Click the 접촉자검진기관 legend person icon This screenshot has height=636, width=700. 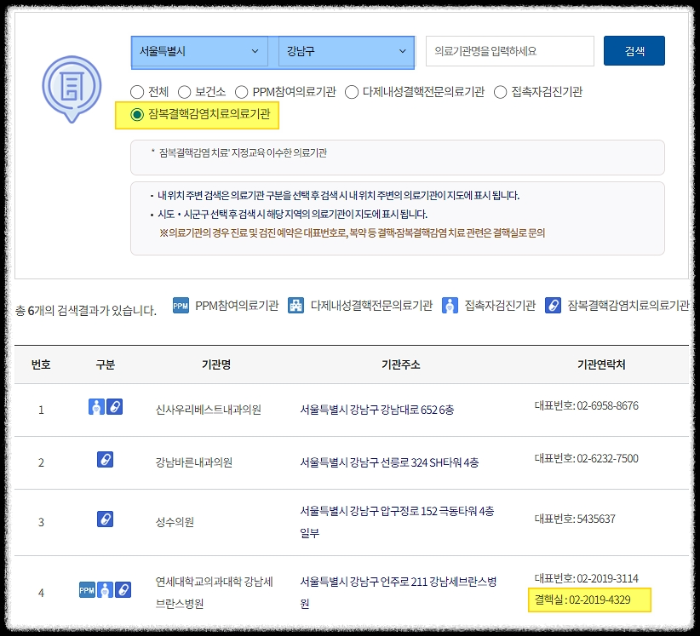pyautogui.click(x=450, y=306)
